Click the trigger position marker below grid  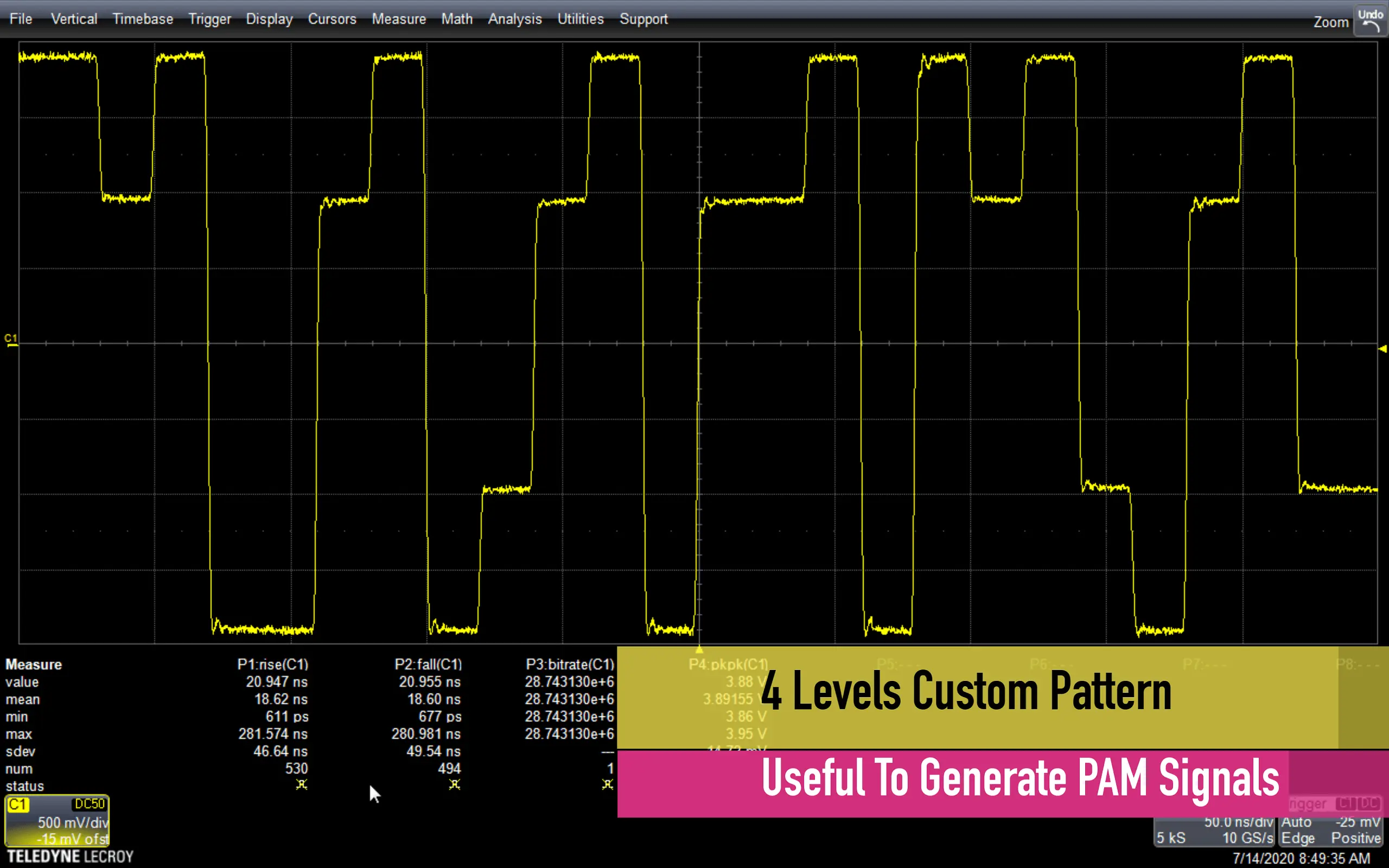click(x=699, y=649)
